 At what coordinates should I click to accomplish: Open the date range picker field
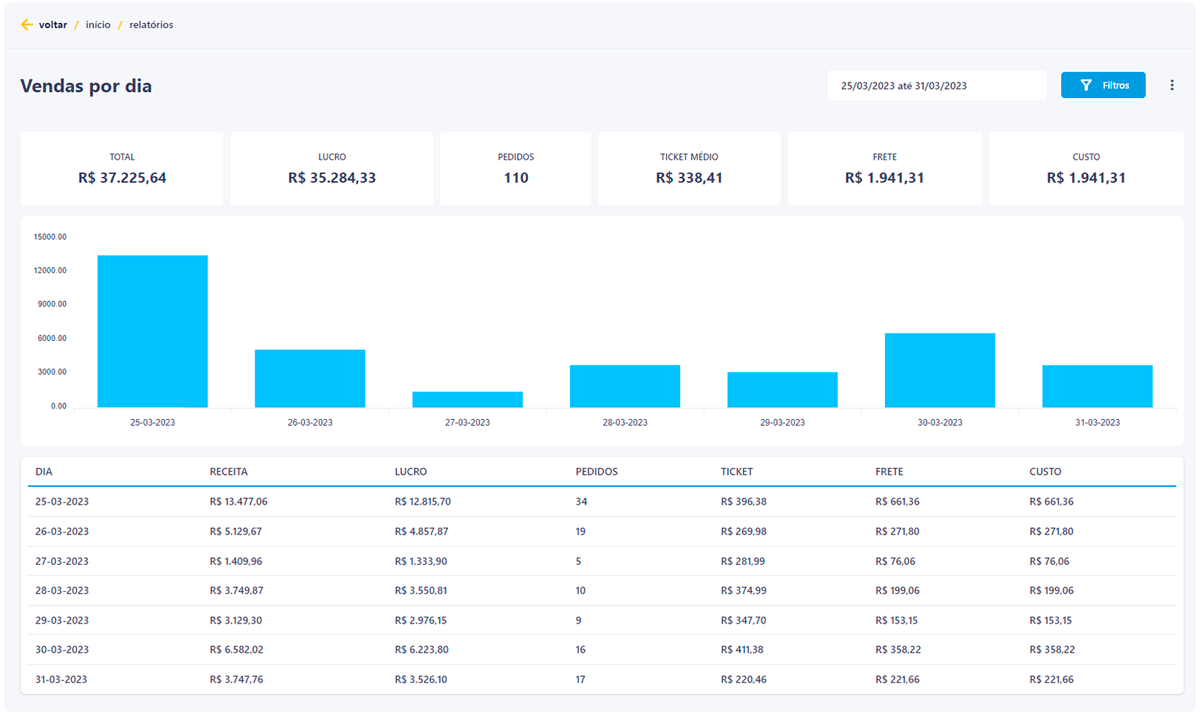pyautogui.click(x=936, y=86)
